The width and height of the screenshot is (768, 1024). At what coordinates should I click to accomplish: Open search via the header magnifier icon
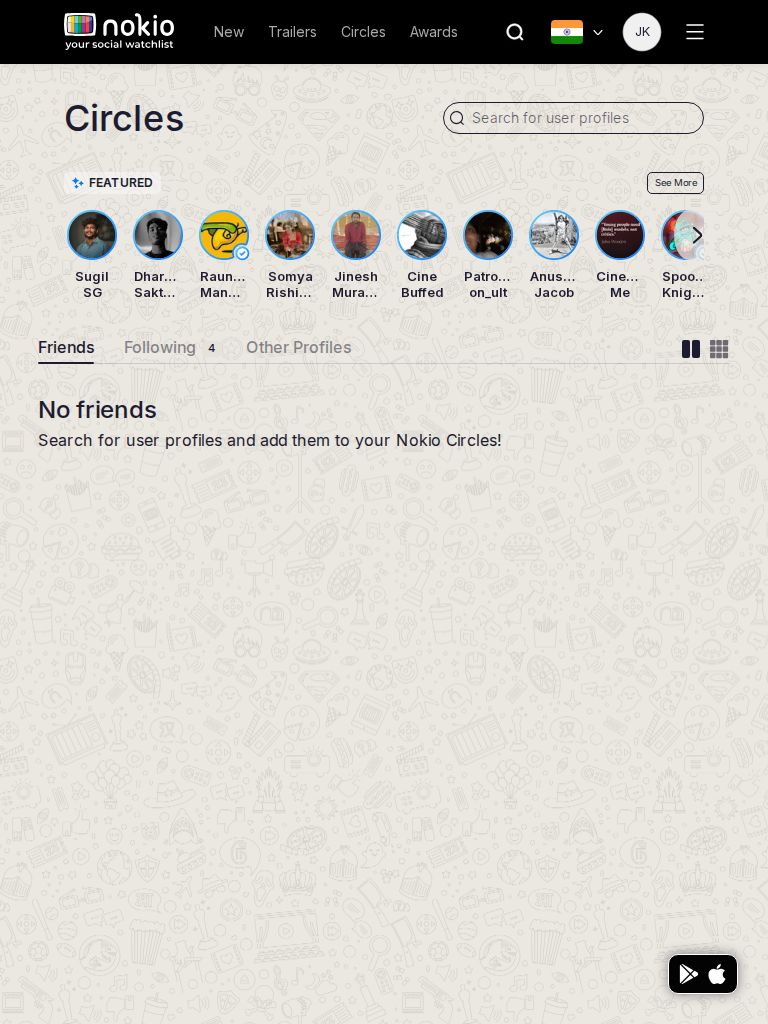pyautogui.click(x=515, y=32)
